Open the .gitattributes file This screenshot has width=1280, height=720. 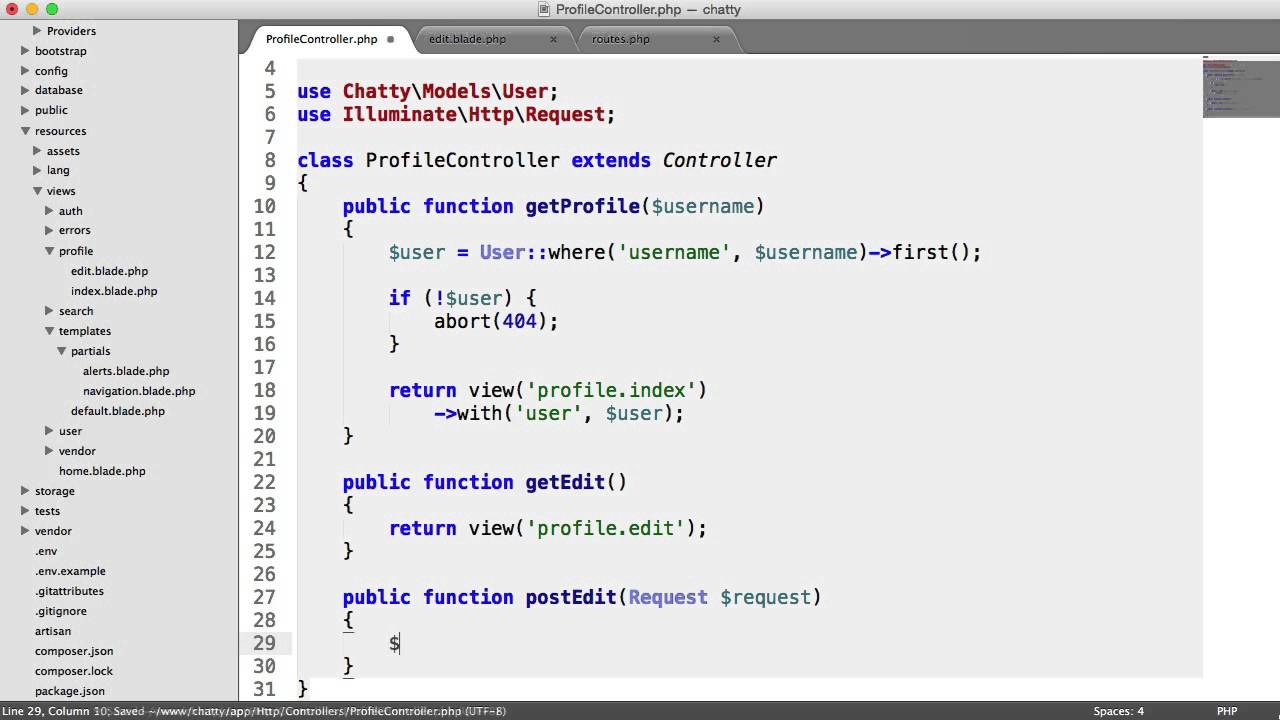[x=69, y=591]
